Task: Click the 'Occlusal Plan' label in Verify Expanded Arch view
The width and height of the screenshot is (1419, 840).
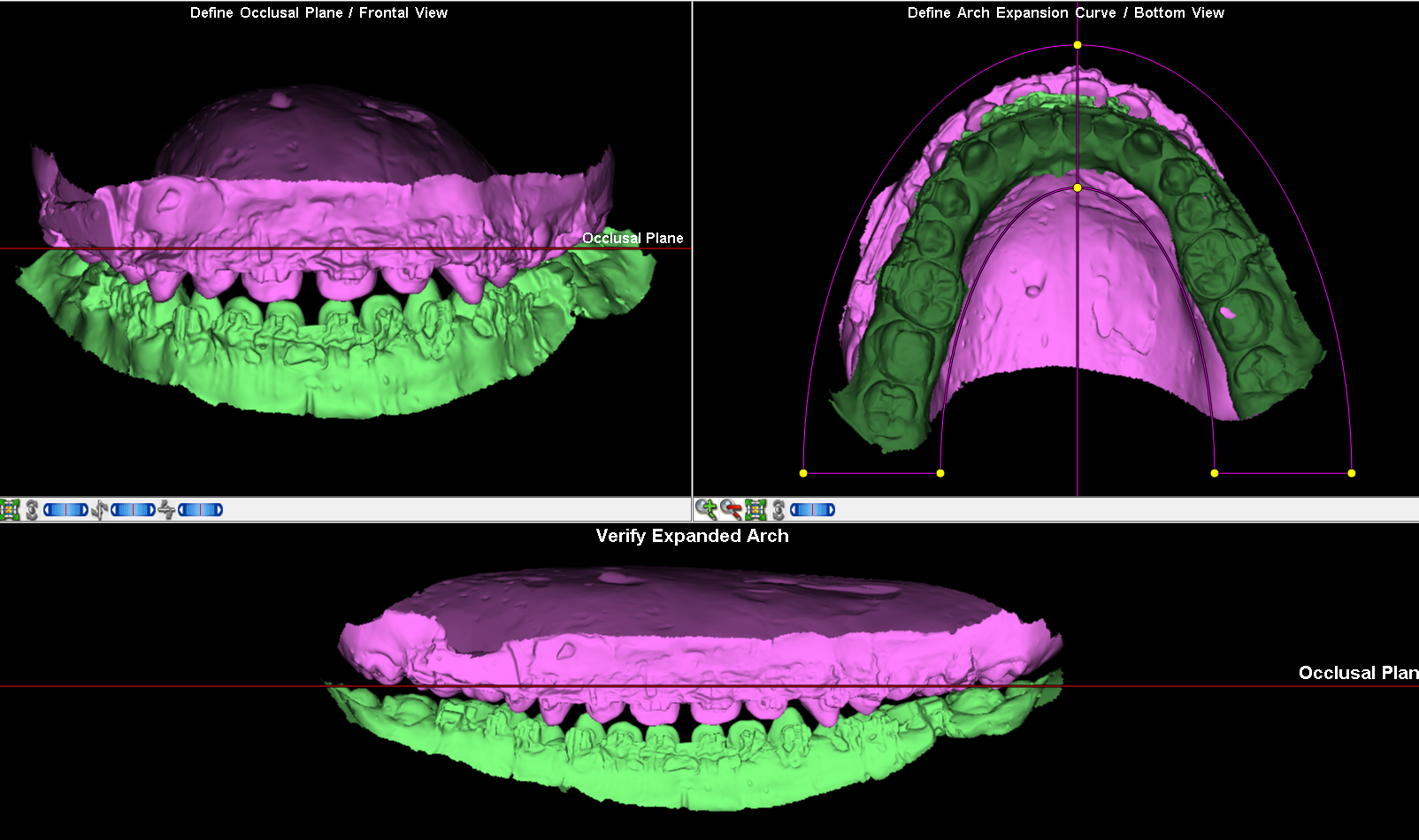Action: coord(1358,673)
